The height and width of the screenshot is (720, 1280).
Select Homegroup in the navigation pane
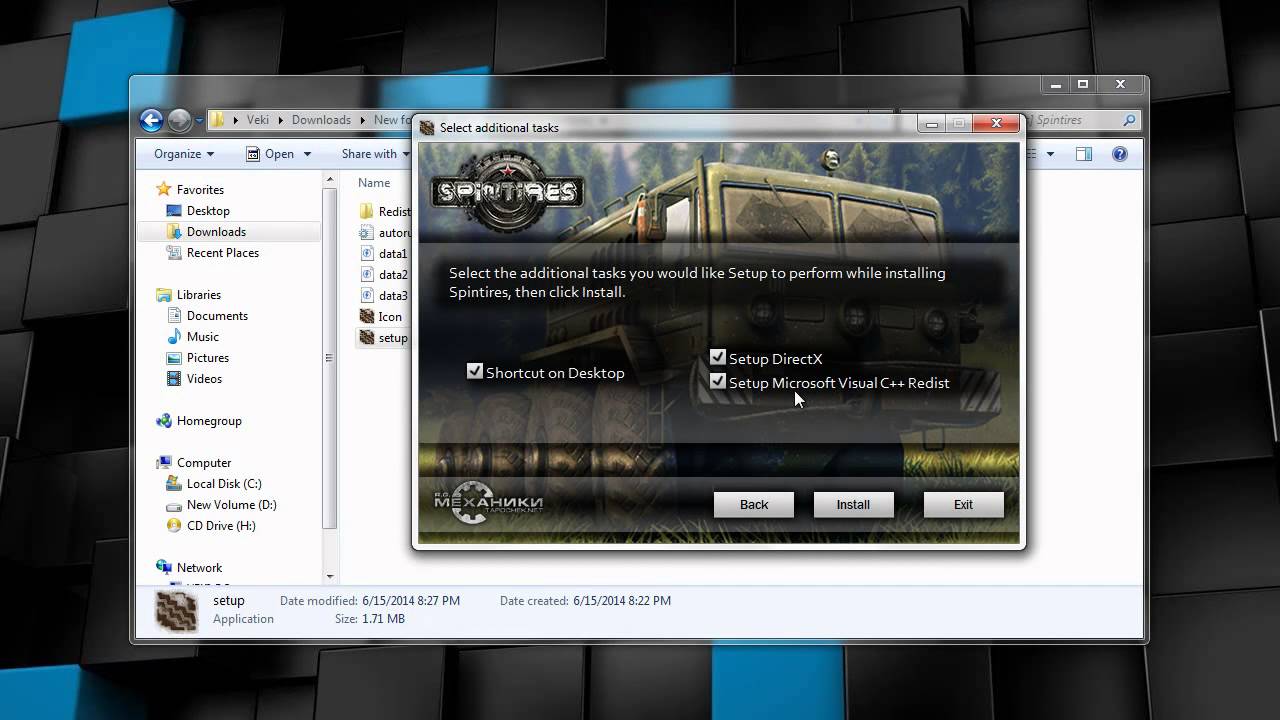click(209, 421)
